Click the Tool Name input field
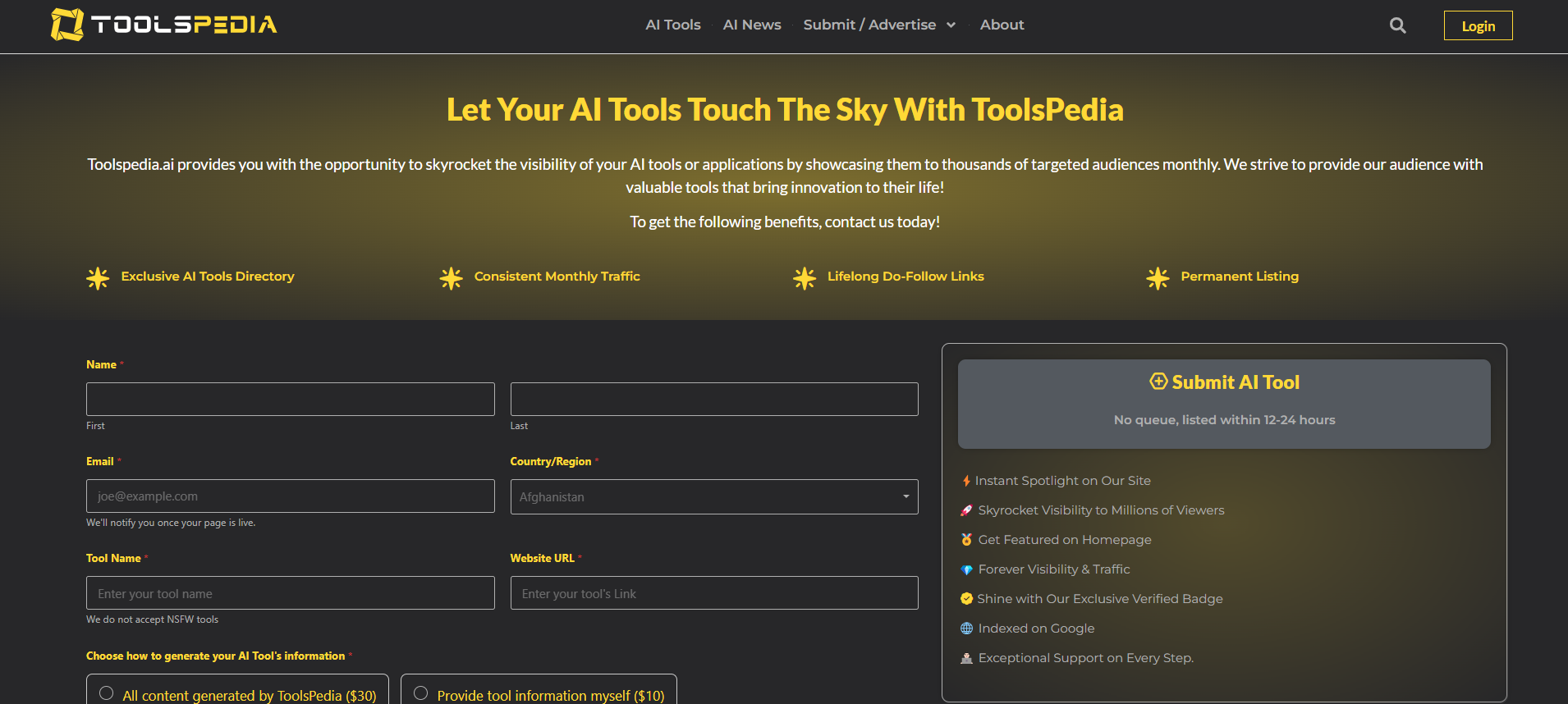Screen dimensions: 1568x704 coord(291,593)
